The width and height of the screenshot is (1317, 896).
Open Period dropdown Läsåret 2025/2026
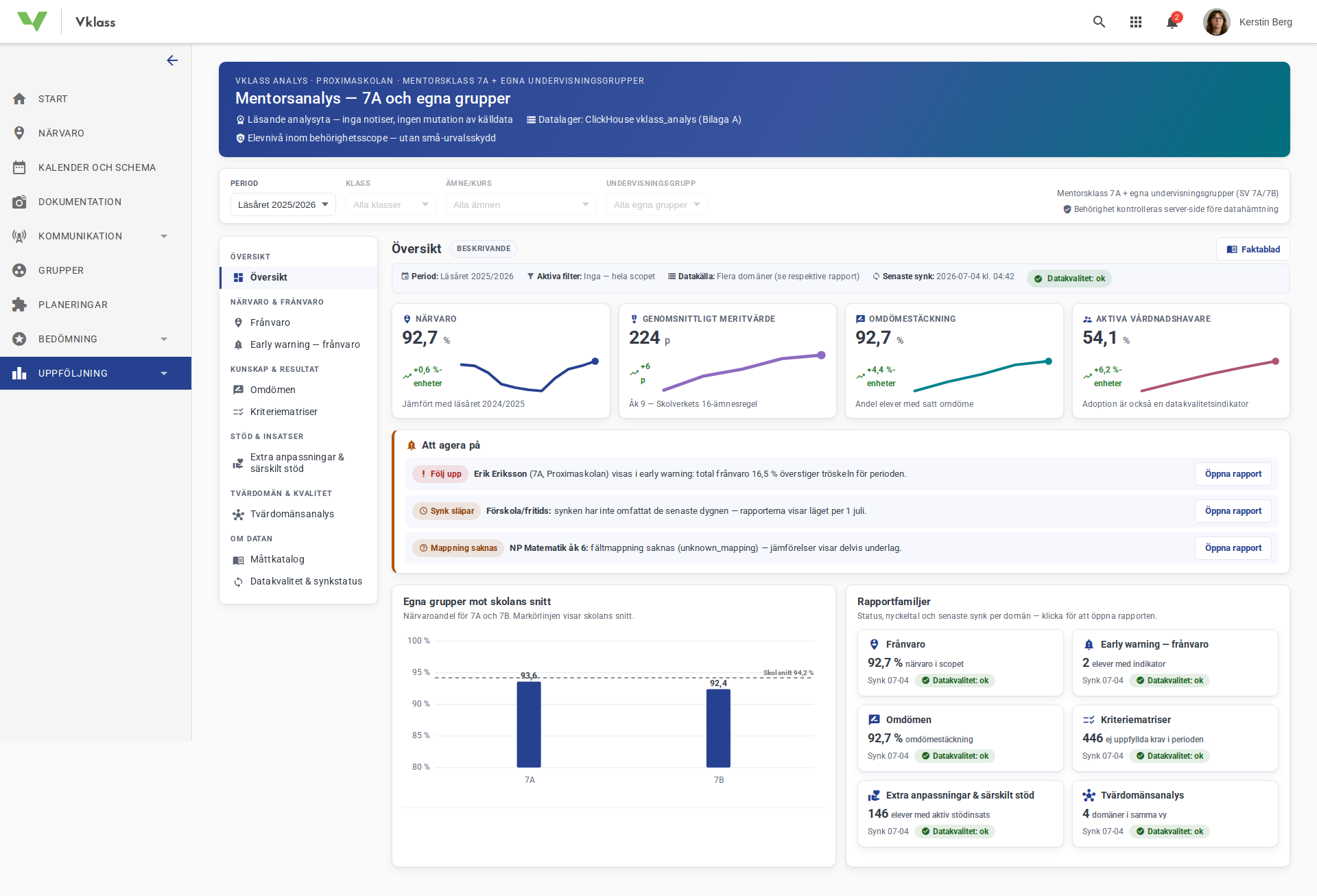coord(283,204)
